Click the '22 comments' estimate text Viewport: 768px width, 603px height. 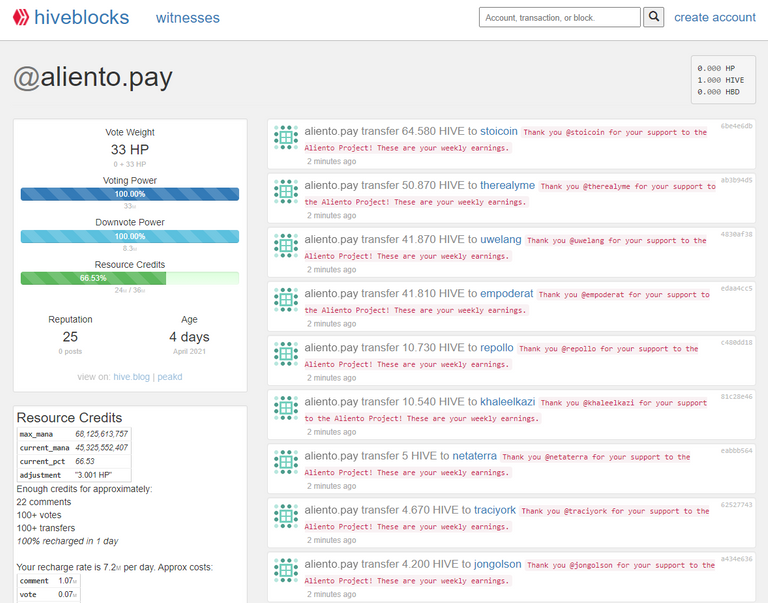pos(44,502)
